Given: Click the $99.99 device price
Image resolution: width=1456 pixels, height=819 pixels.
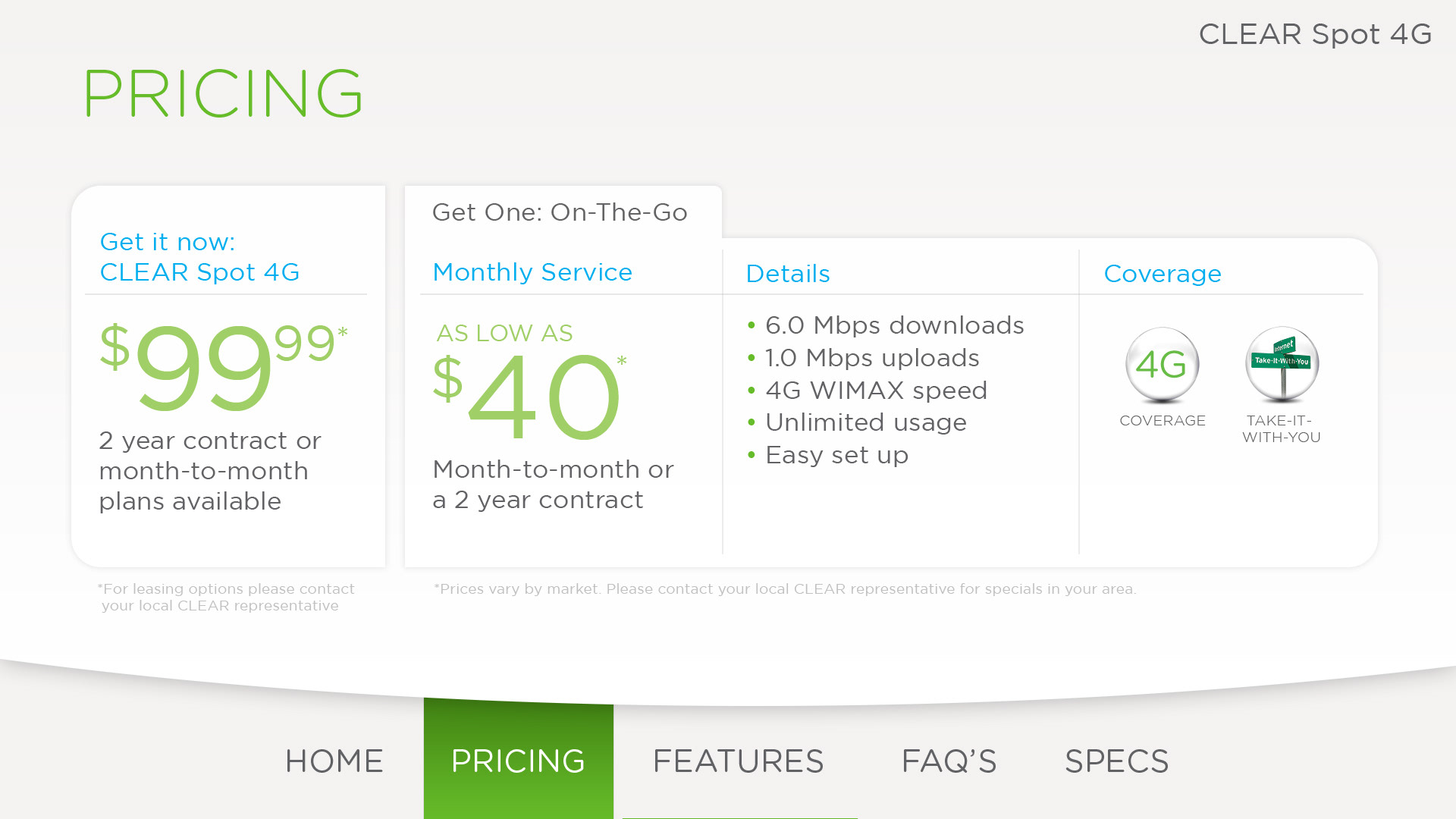Looking at the screenshot, I should coord(224,366).
